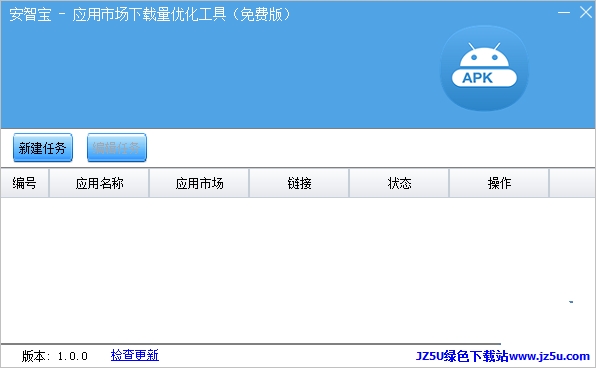Click the 应用市场 column header
The image size is (596, 368).
pos(199,183)
